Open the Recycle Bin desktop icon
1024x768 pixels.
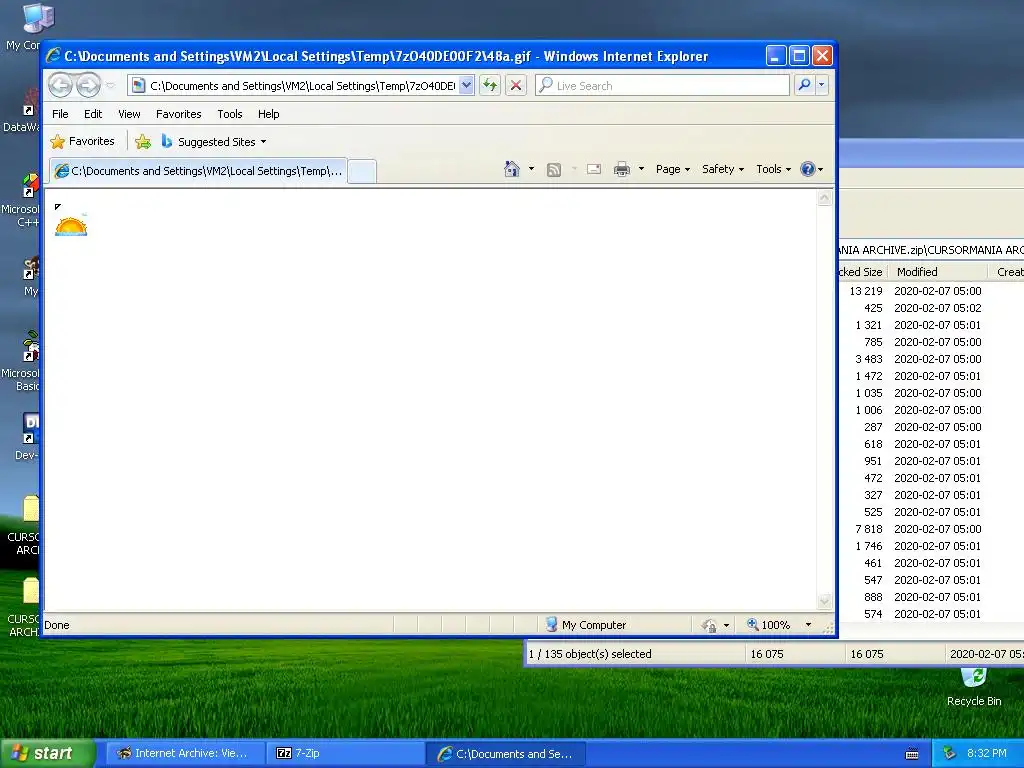pos(974,686)
